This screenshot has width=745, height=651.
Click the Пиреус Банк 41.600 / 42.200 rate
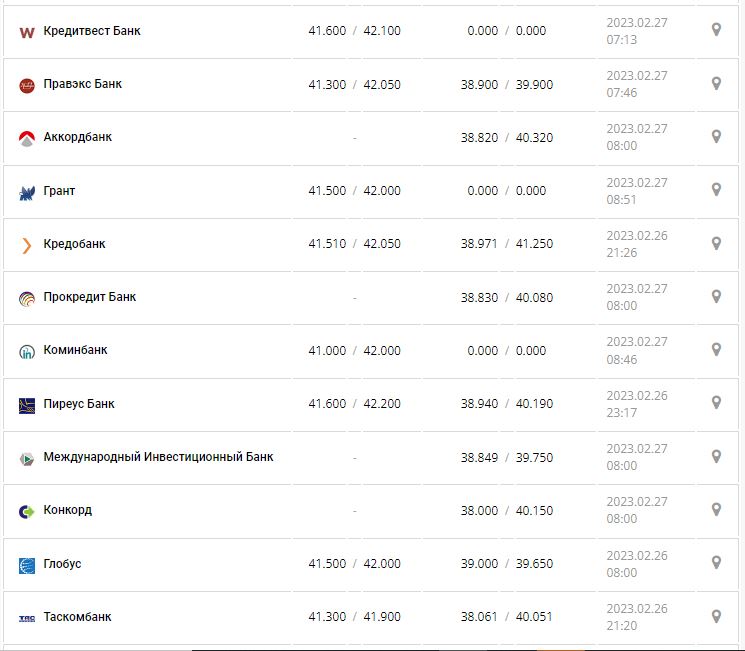point(354,404)
